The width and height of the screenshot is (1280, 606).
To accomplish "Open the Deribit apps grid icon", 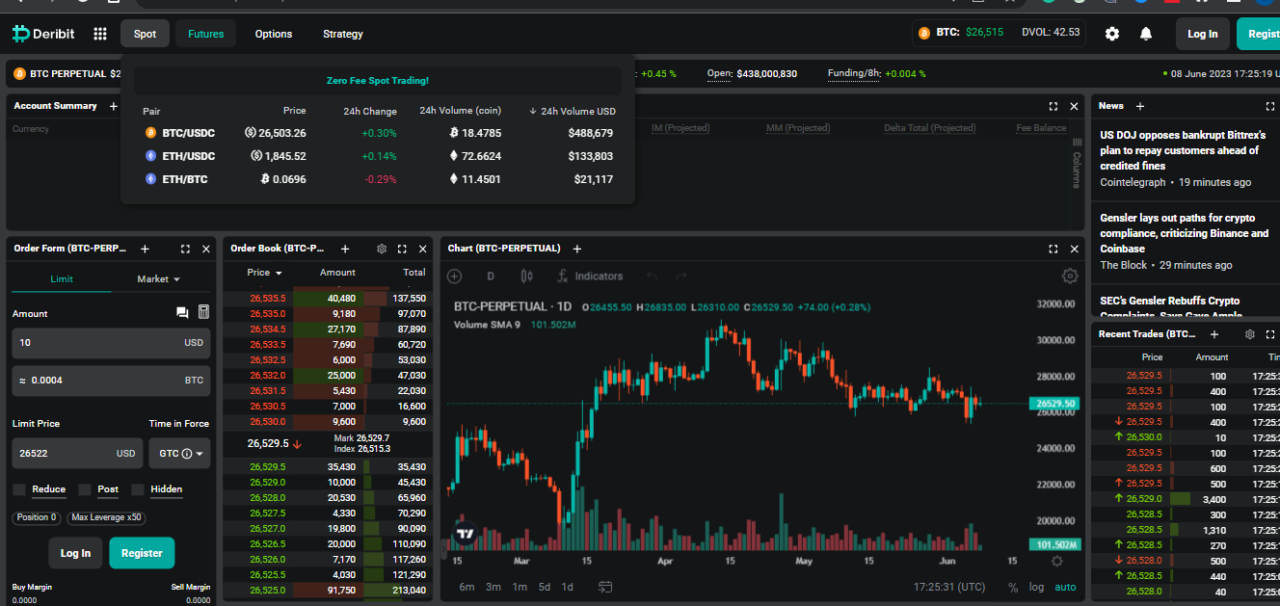I will (100, 33).
